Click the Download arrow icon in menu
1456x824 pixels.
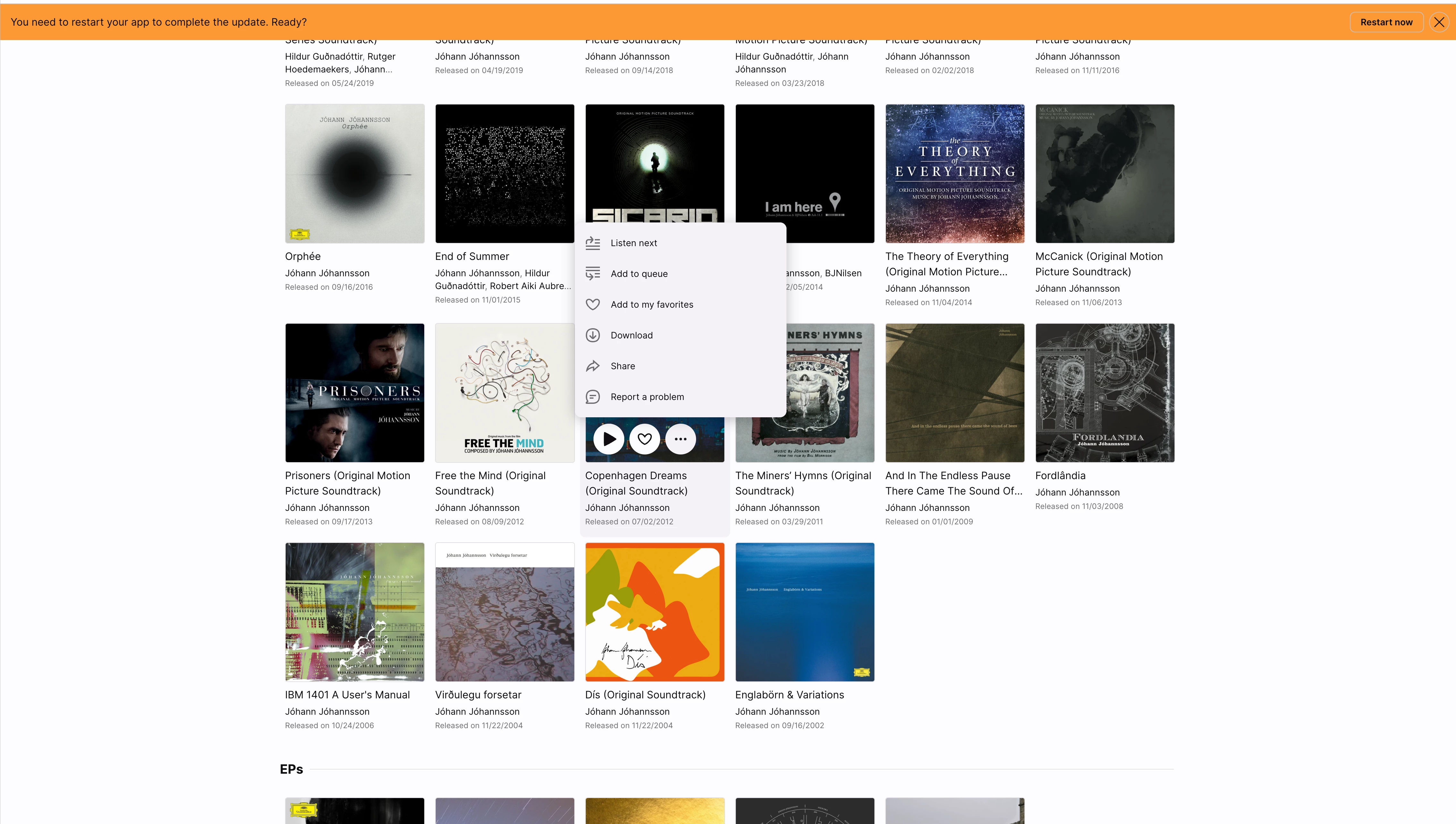pos(593,335)
